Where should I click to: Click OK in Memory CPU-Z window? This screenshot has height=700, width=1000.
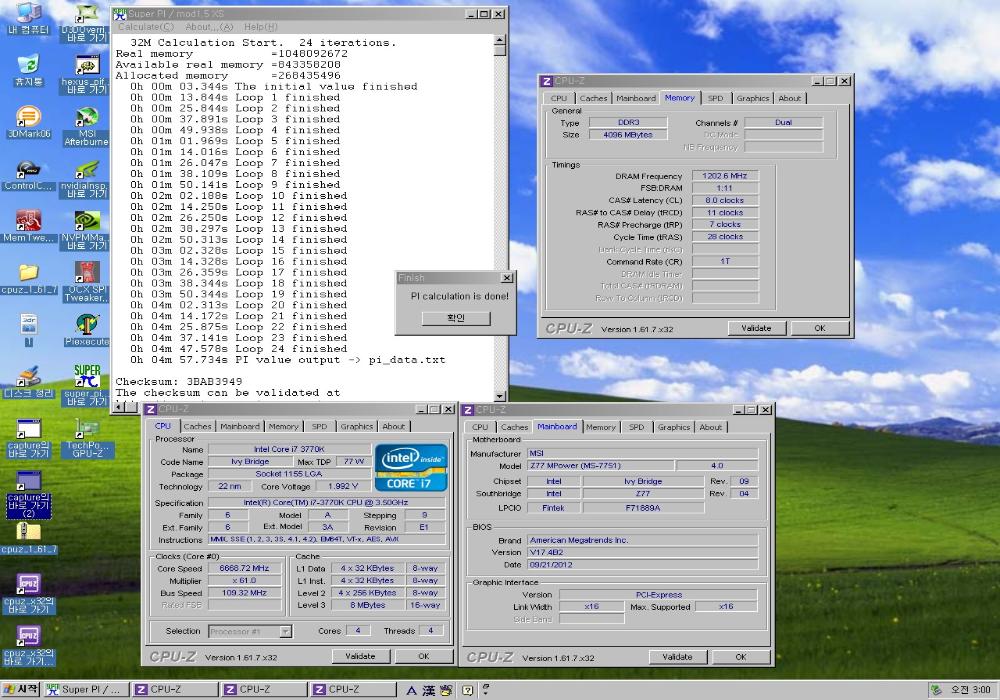820,328
